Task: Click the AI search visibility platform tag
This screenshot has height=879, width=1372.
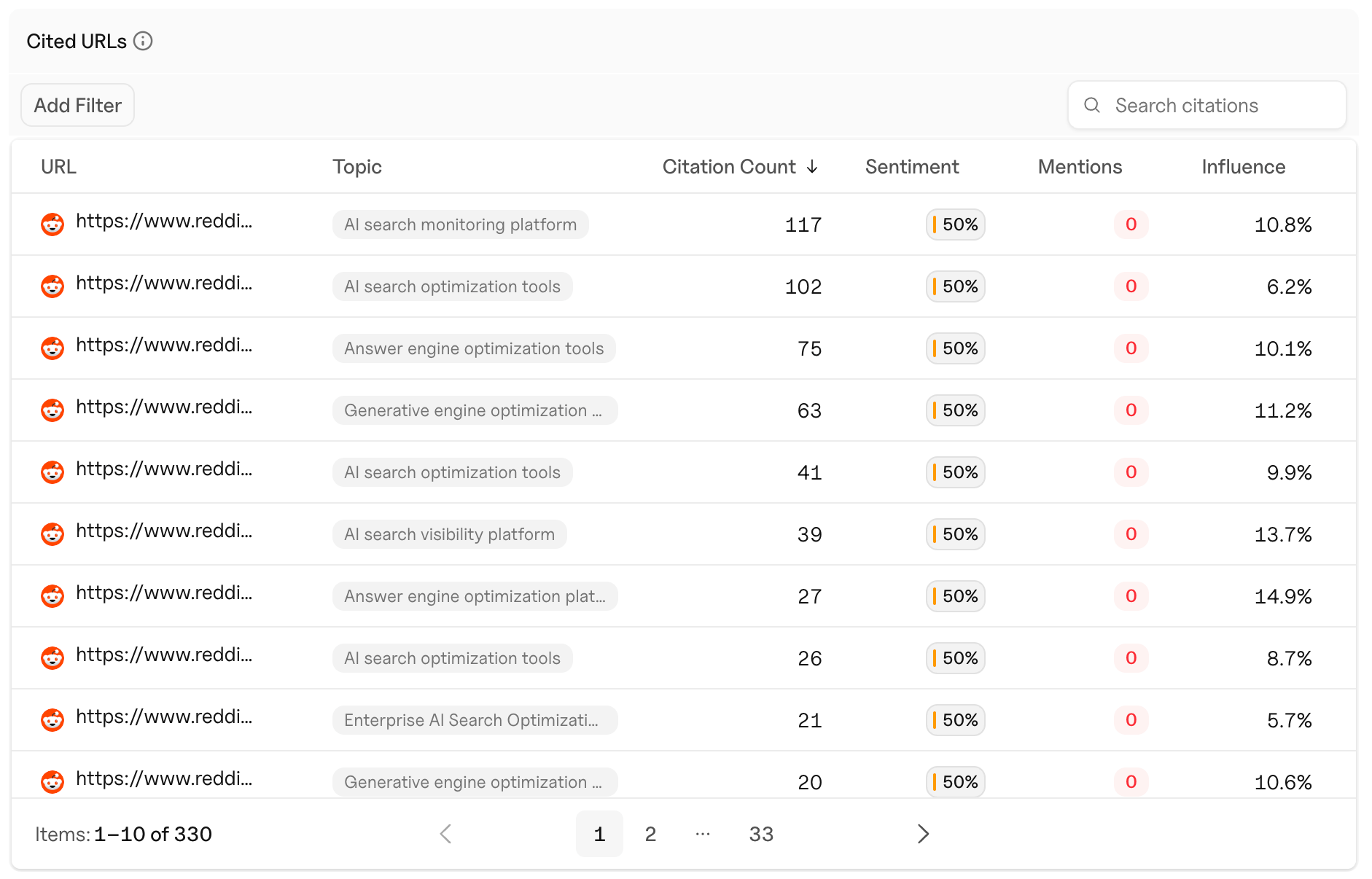Action: [x=449, y=534]
